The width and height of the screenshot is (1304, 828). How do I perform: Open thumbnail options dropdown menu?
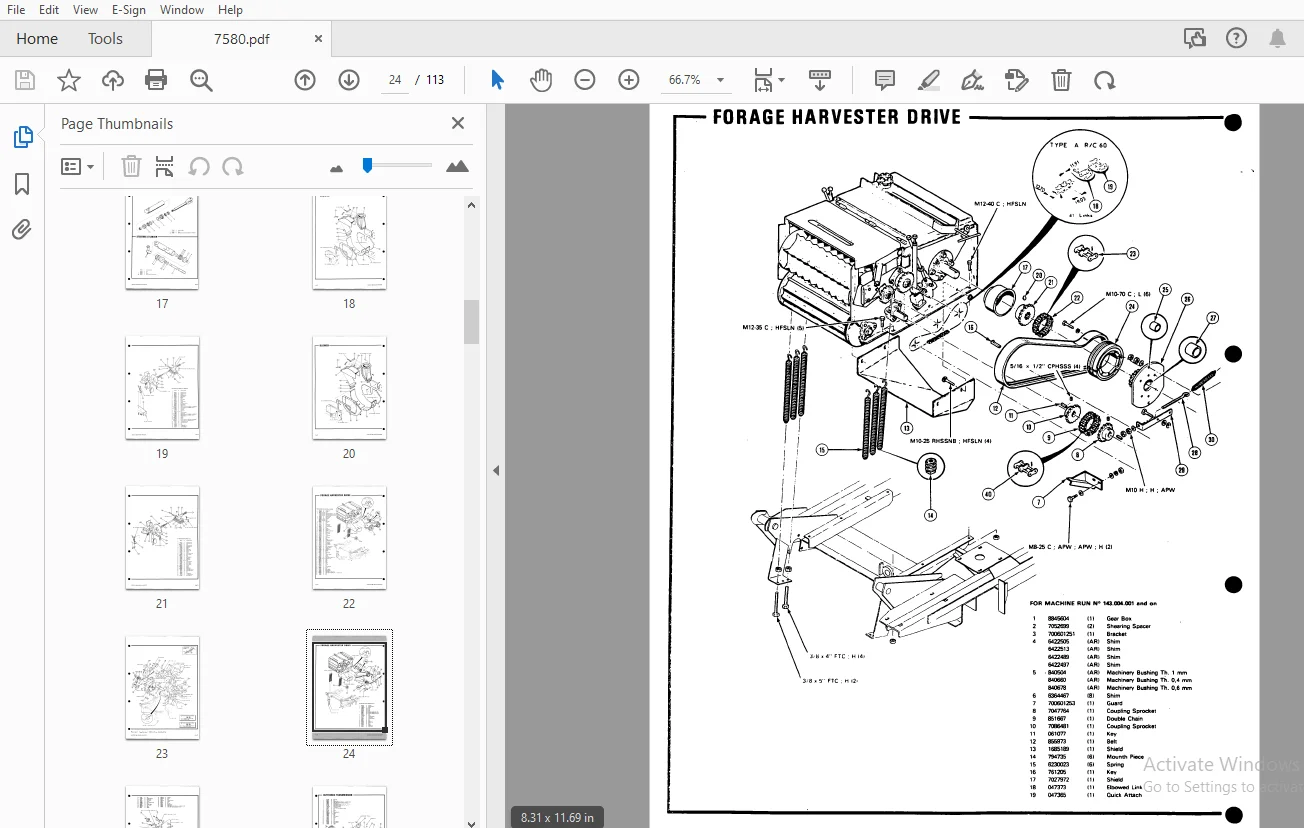(x=78, y=167)
